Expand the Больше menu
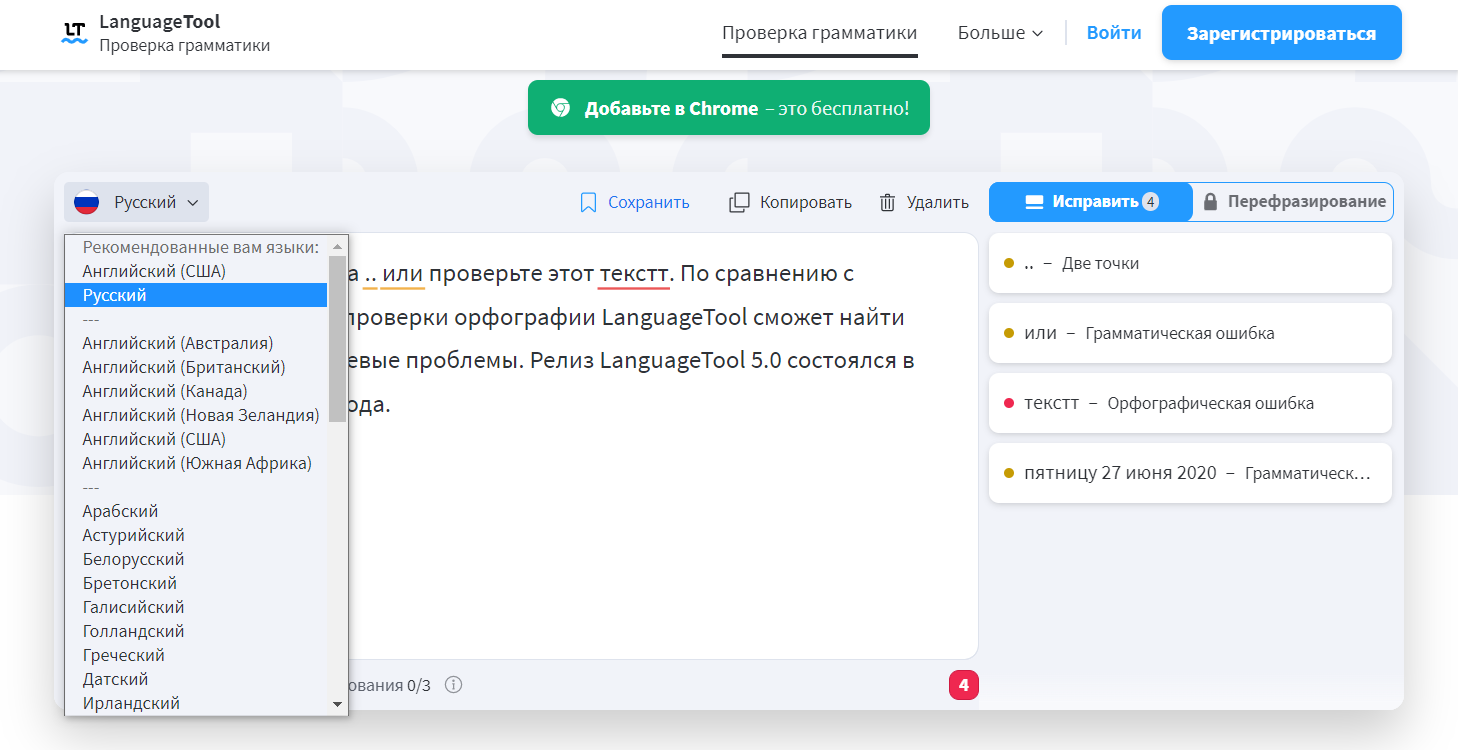Screen dimensions: 1458x750 [1000, 33]
